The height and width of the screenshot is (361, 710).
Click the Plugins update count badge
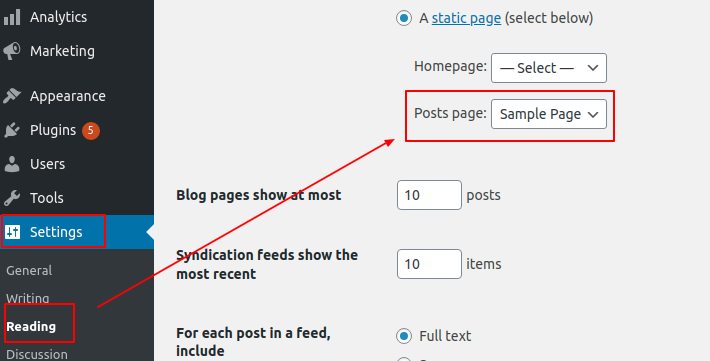click(x=91, y=130)
